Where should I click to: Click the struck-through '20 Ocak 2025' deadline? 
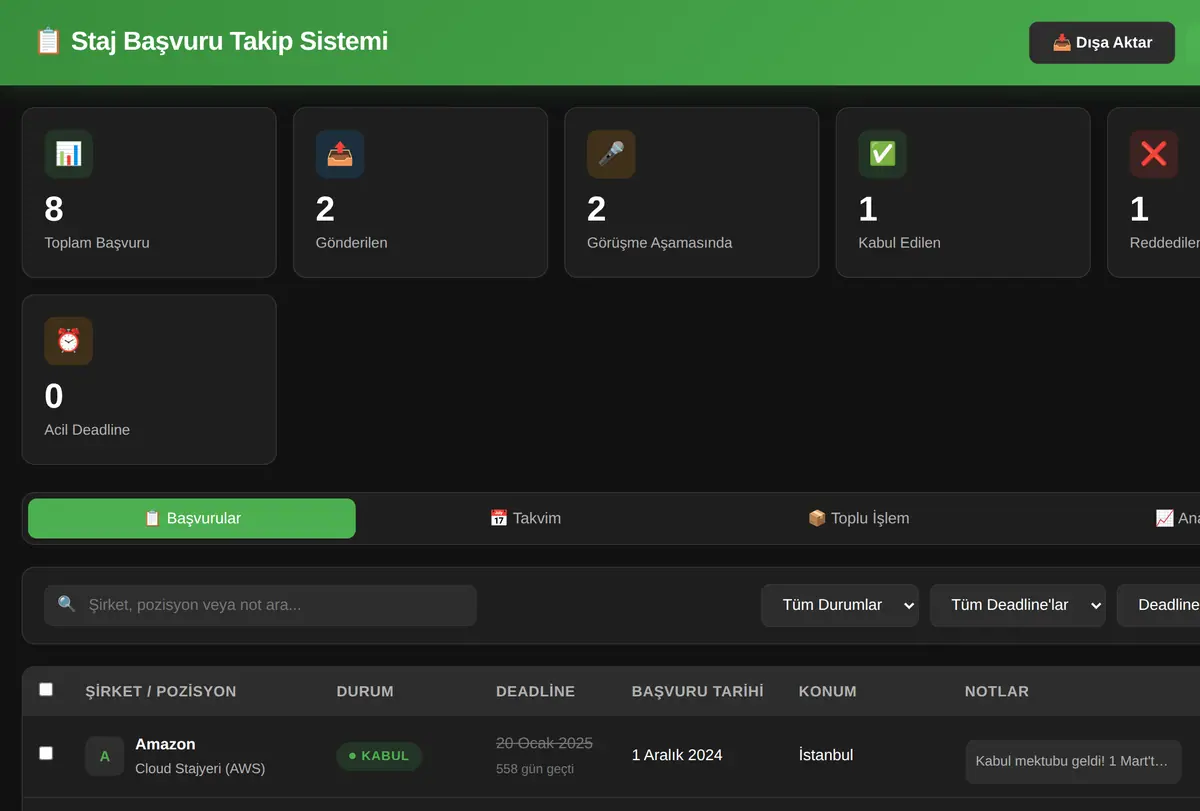pyautogui.click(x=544, y=743)
